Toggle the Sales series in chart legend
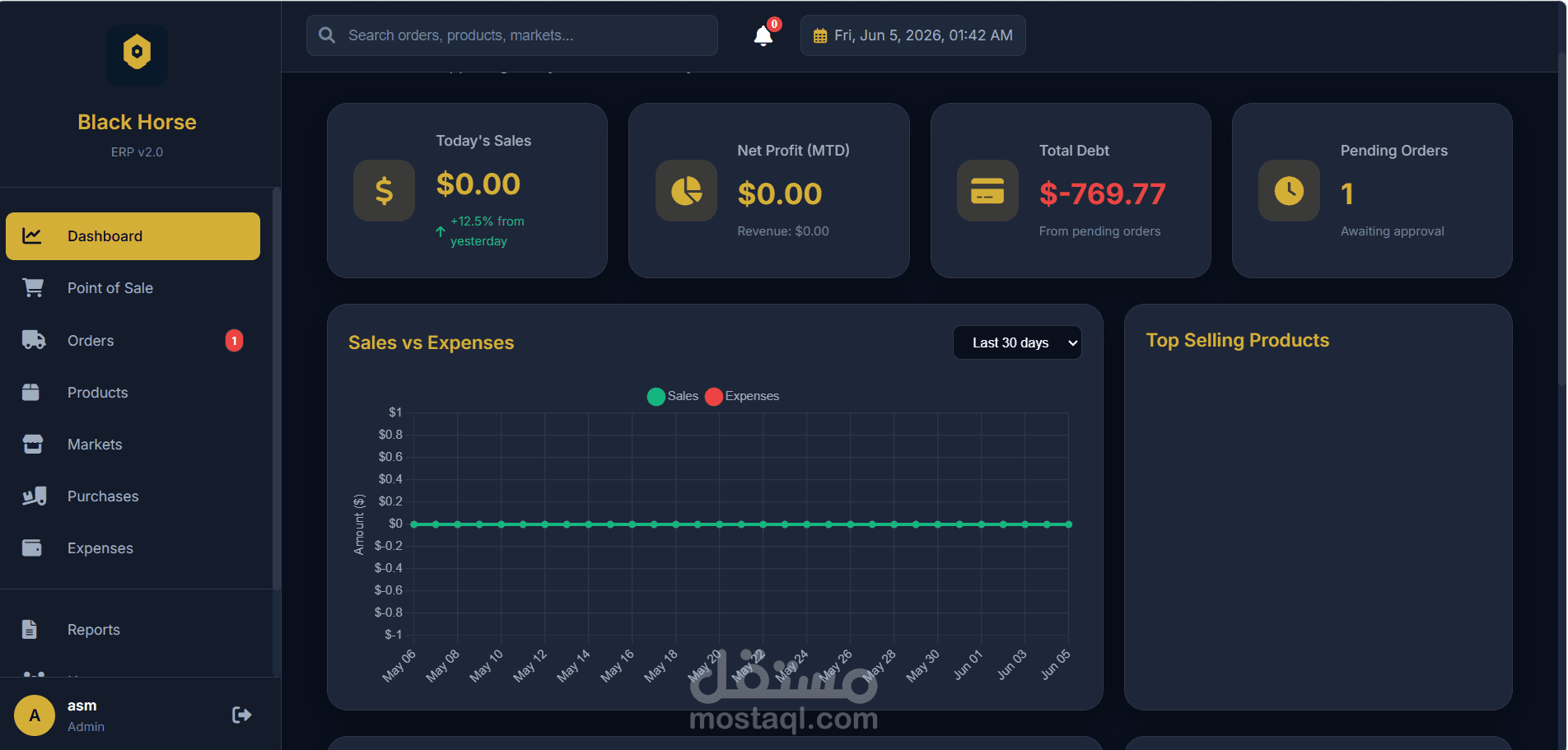The width and height of the screenshot is (1568, 750). (x=673, y=396)
